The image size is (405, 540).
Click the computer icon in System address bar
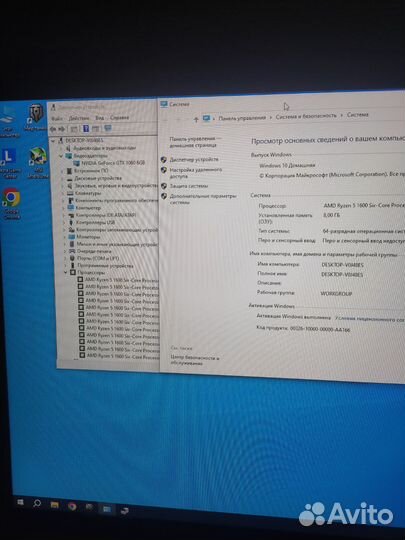[206, 118]
